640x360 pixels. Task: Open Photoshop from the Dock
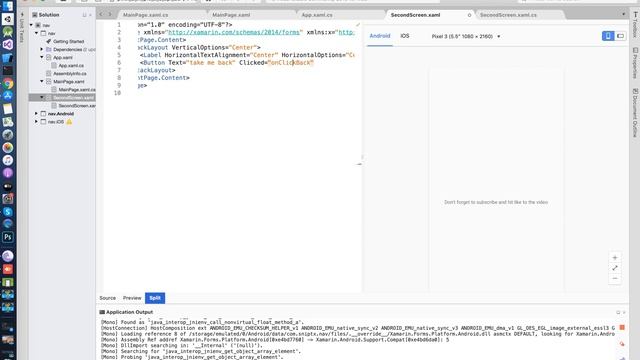tap(7, 237)
